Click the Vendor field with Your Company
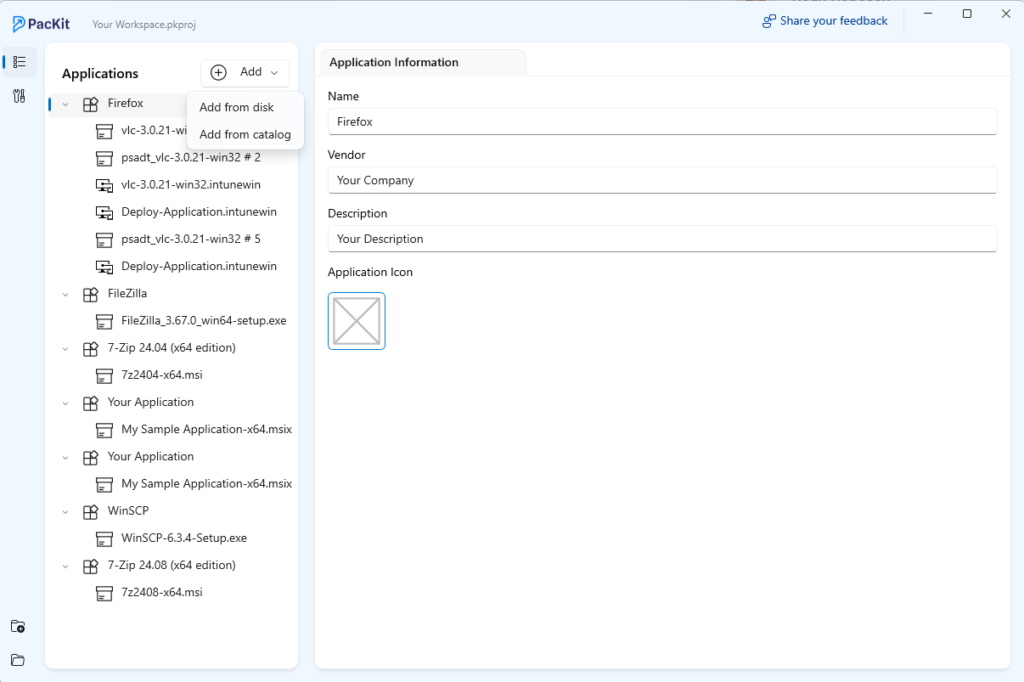Viewport: 1024px width, 682px height. (x=662, y=181)
